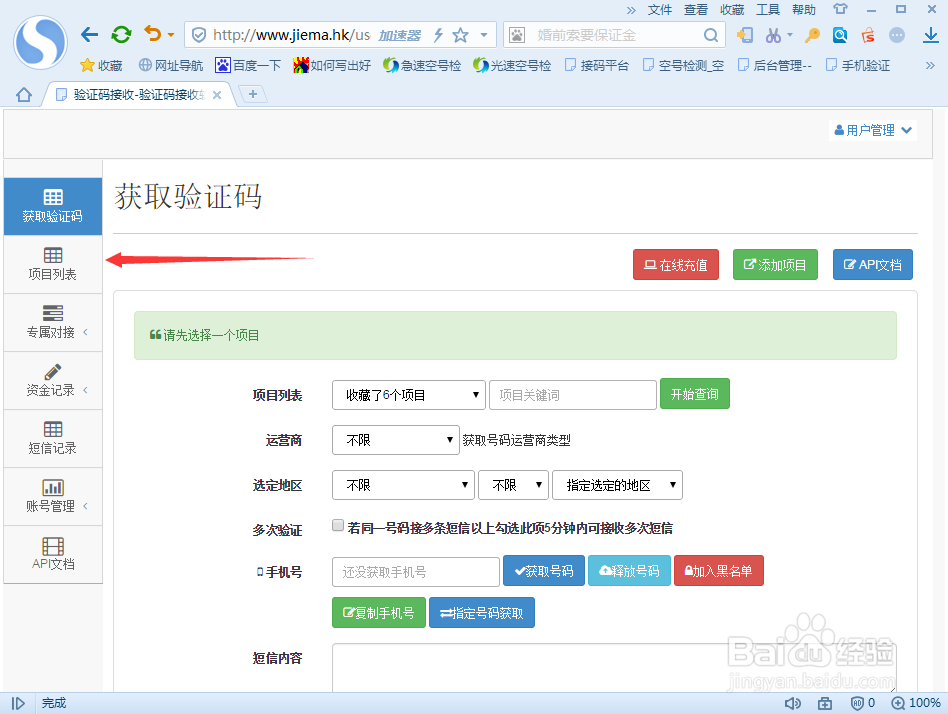Image resolution: width=948 pixels, height=714 pixels.
Task: Open the 资金记录 sidebar section
Action: pyautogui.click(x=52, y=380)
